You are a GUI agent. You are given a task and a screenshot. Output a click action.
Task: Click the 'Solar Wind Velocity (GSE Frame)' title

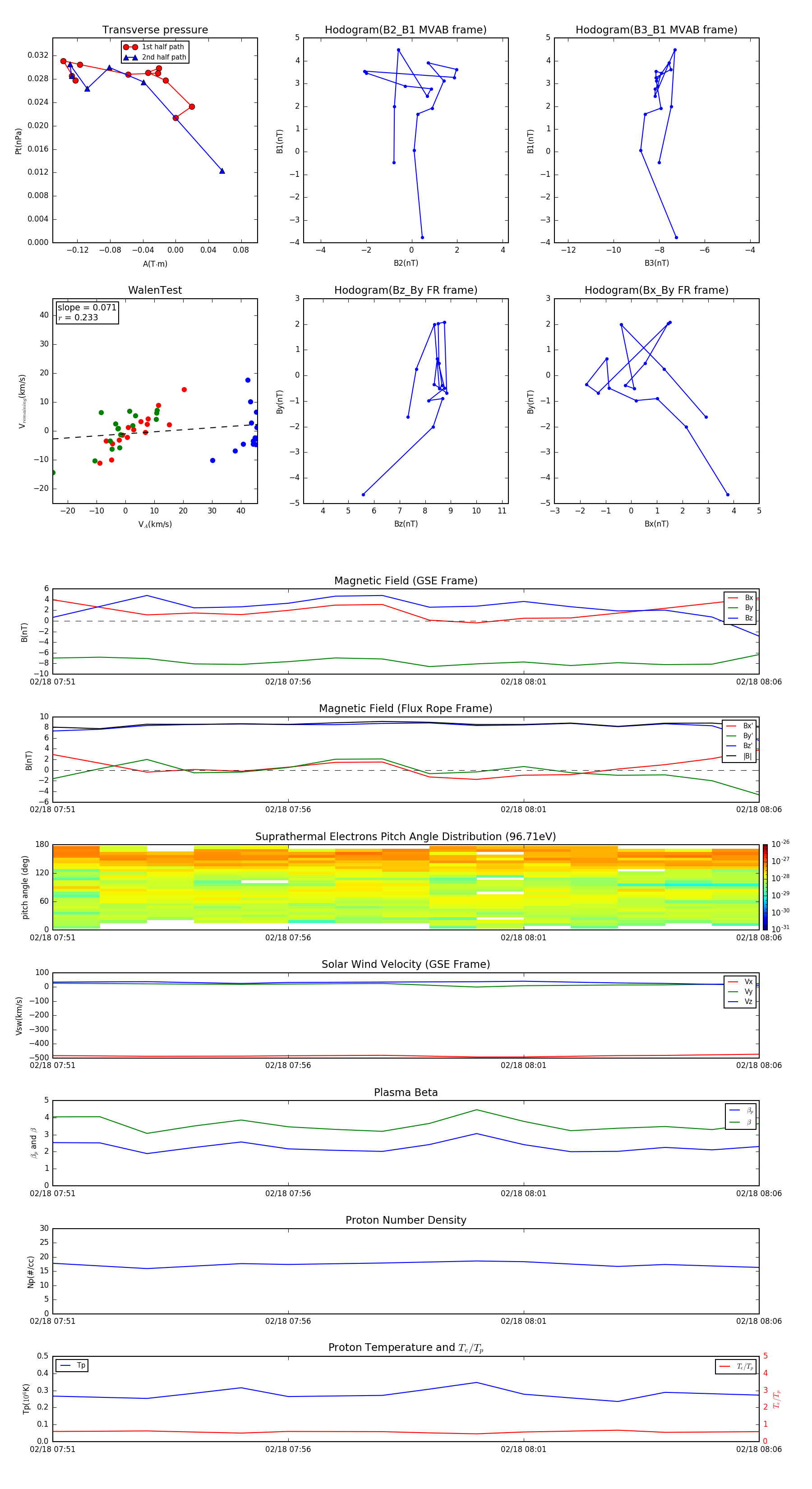(x=406, y=964)
